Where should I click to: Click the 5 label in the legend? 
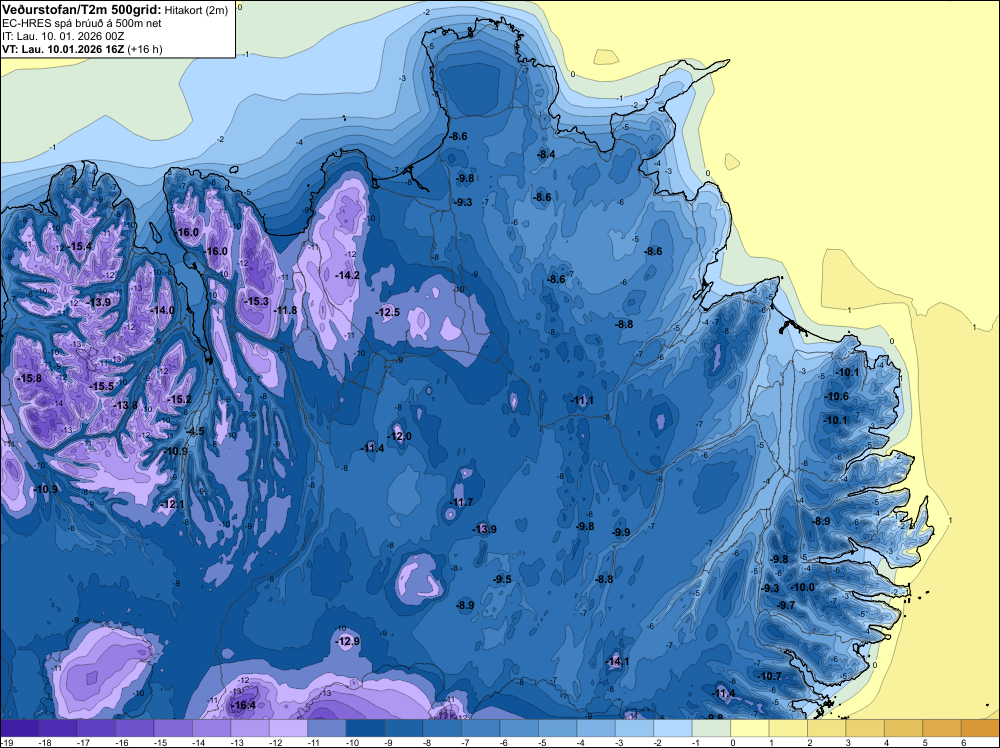[x=925, y=742]
